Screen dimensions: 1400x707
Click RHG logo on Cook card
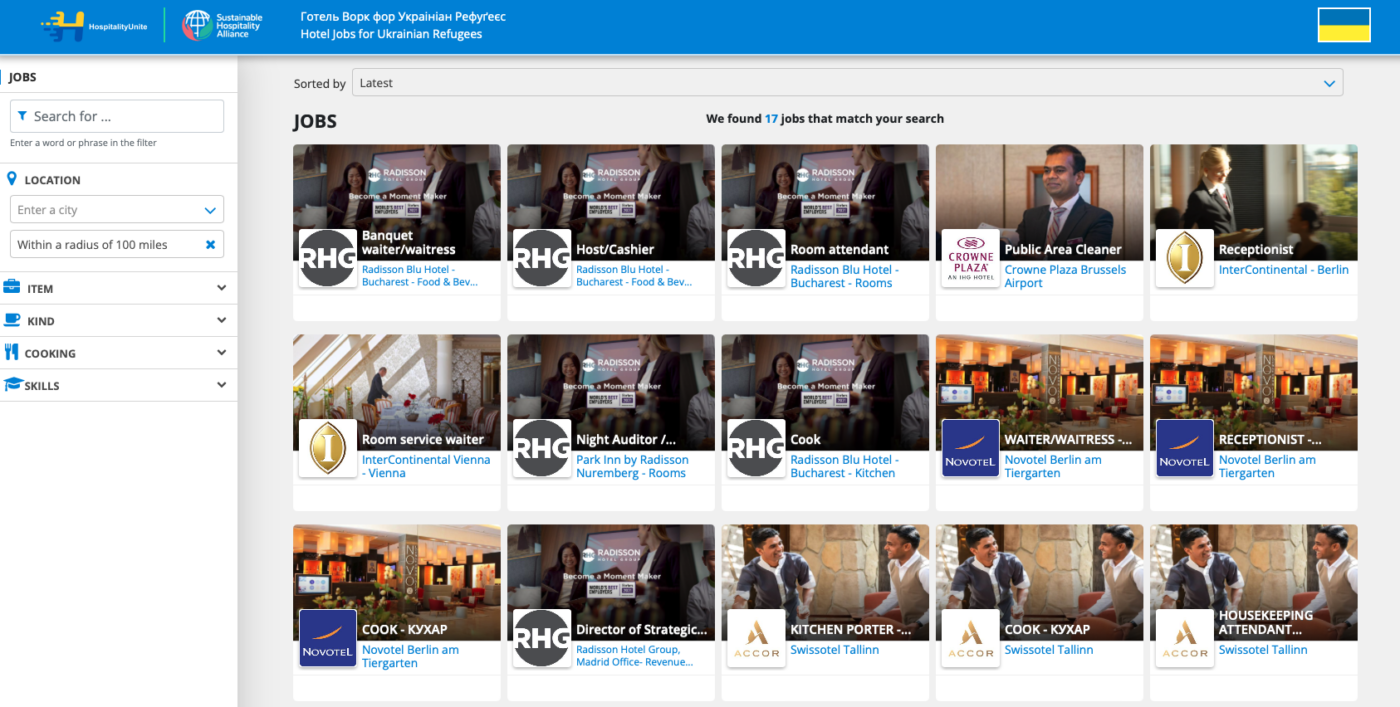coord(756,448)
